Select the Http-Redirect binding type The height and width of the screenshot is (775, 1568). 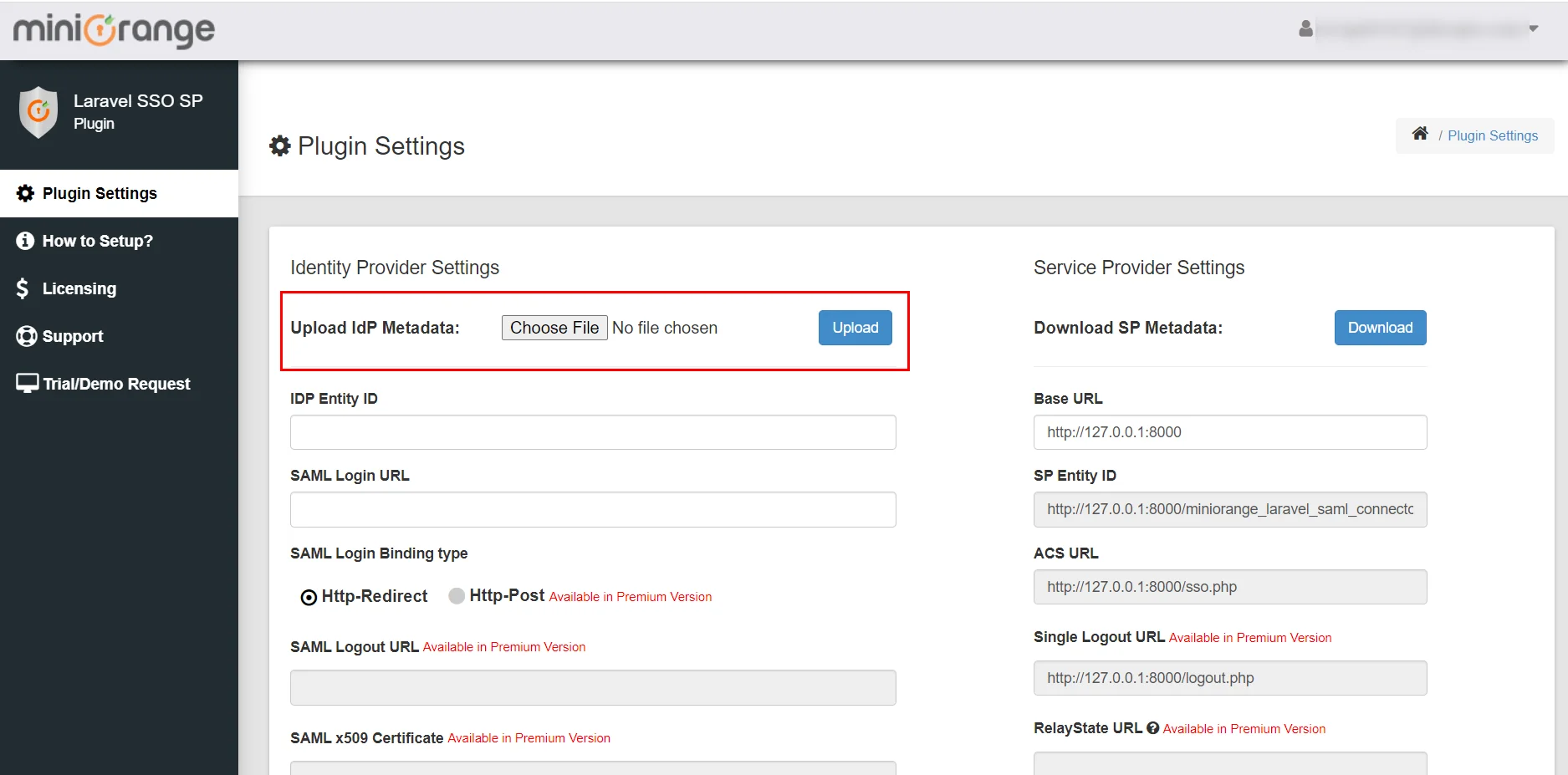[x=309, y=597]
